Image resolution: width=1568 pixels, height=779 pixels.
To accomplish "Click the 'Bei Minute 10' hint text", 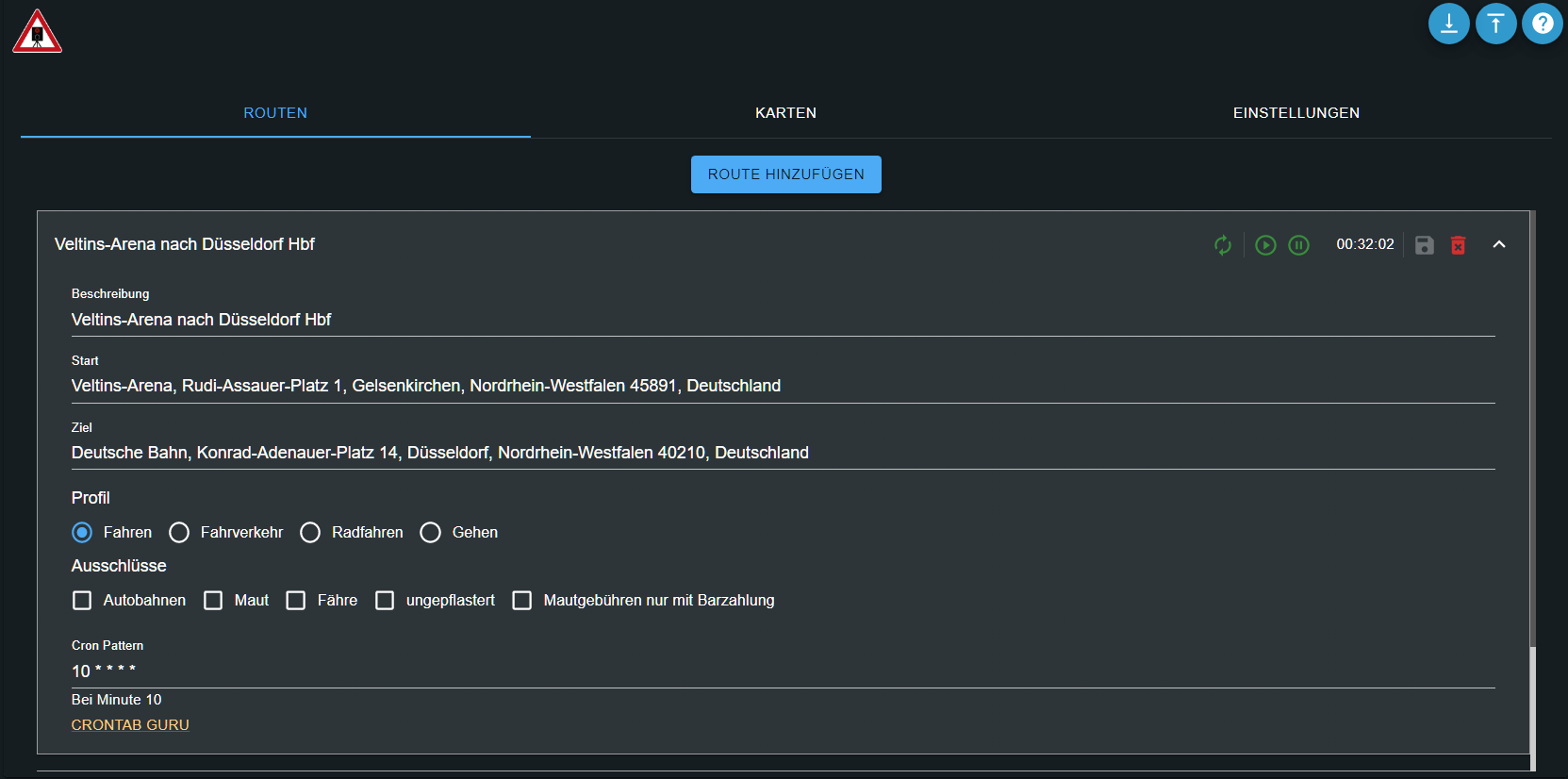I will pos(117,700).
